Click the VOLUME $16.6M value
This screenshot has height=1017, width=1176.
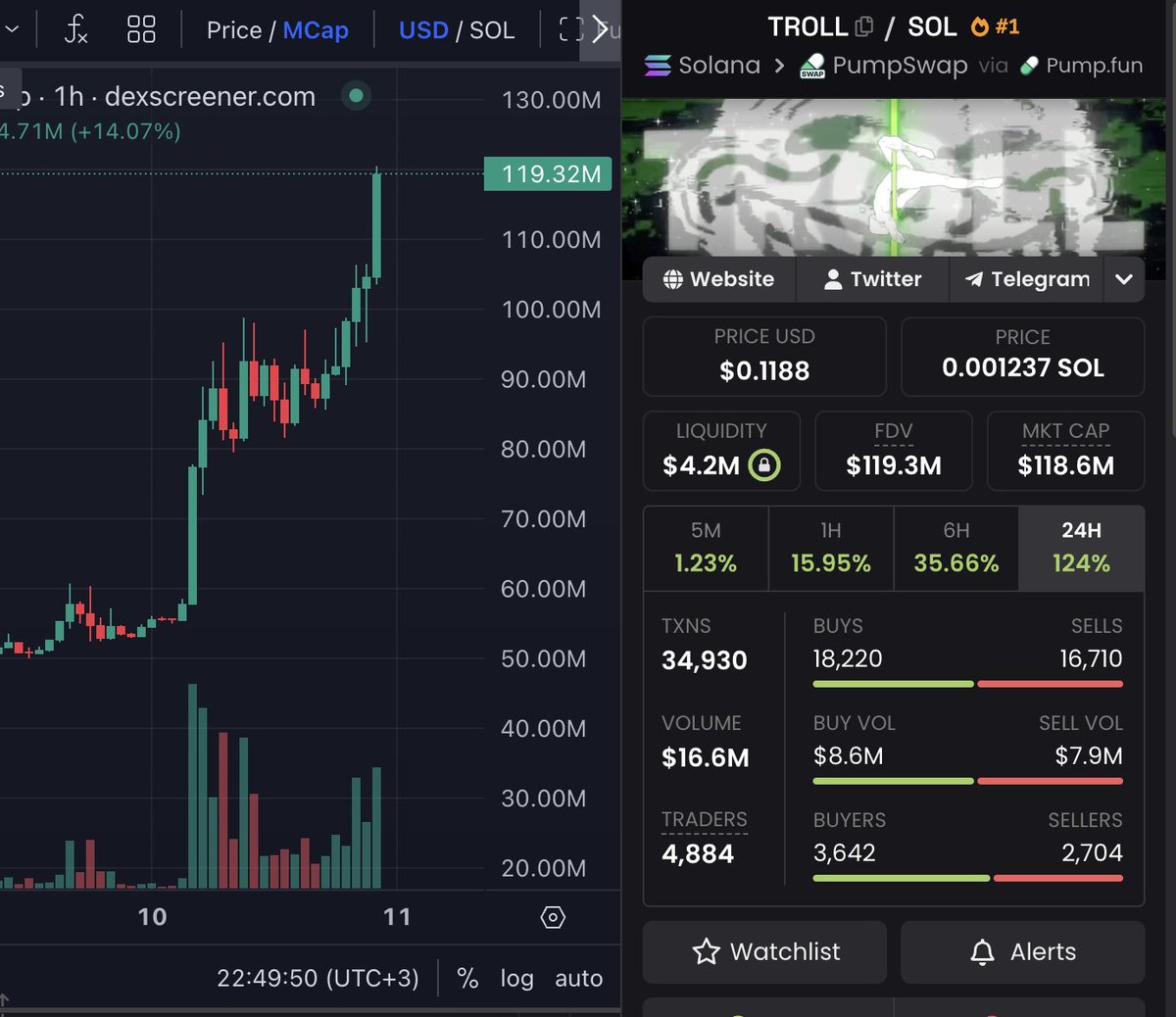coord(706,757)
